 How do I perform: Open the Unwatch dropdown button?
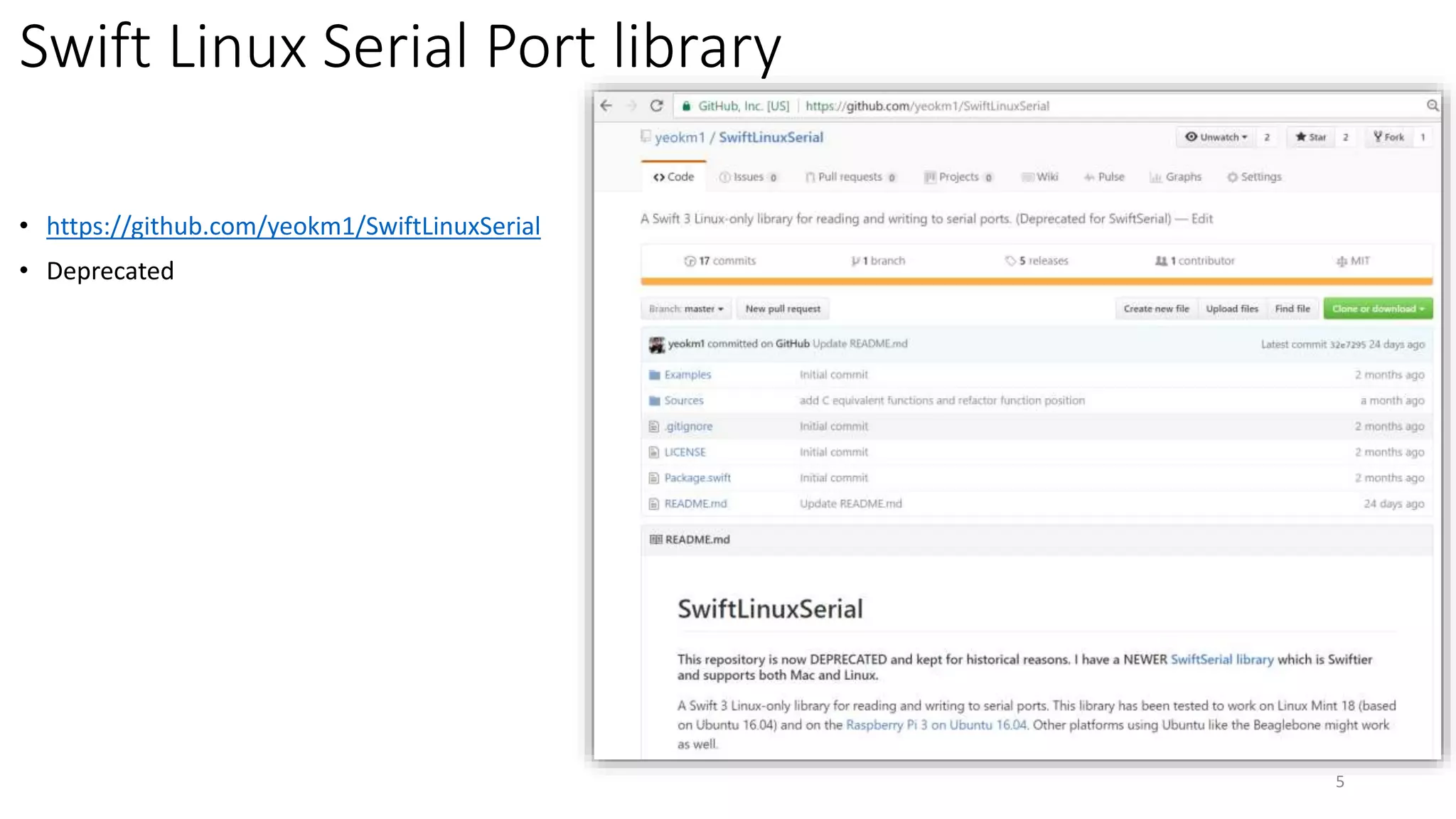tap(1216, 137)
